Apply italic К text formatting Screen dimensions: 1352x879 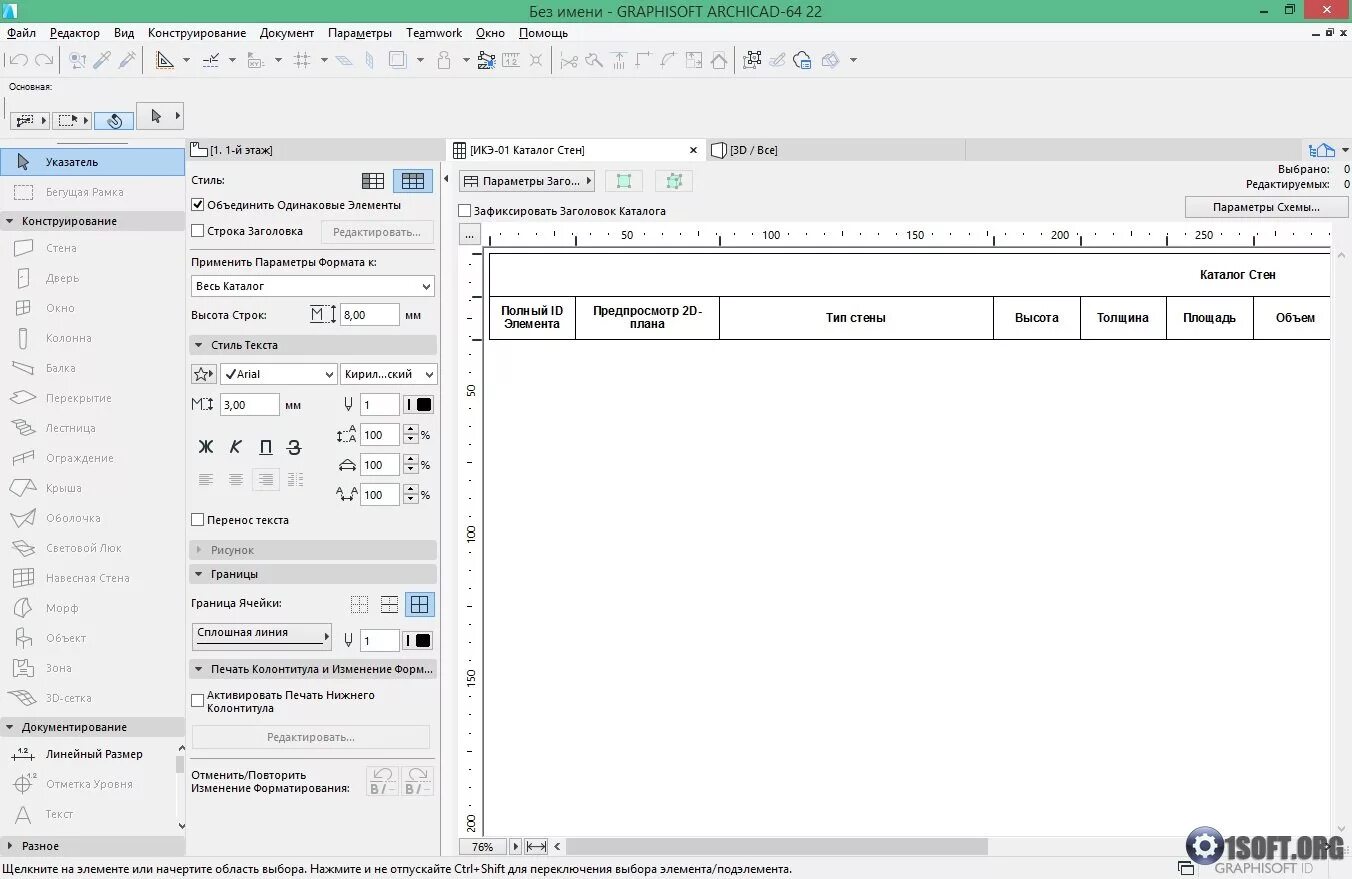(x=236, y=447)
